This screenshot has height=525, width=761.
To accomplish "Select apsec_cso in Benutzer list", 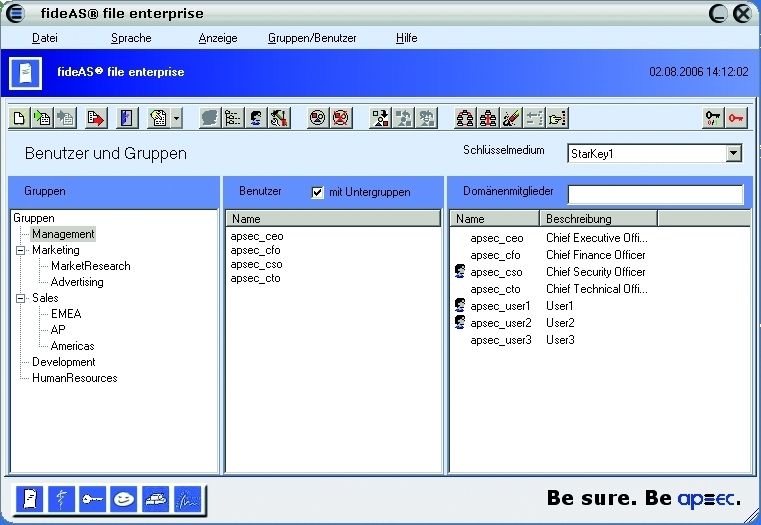I will click(x=256, y=264).
